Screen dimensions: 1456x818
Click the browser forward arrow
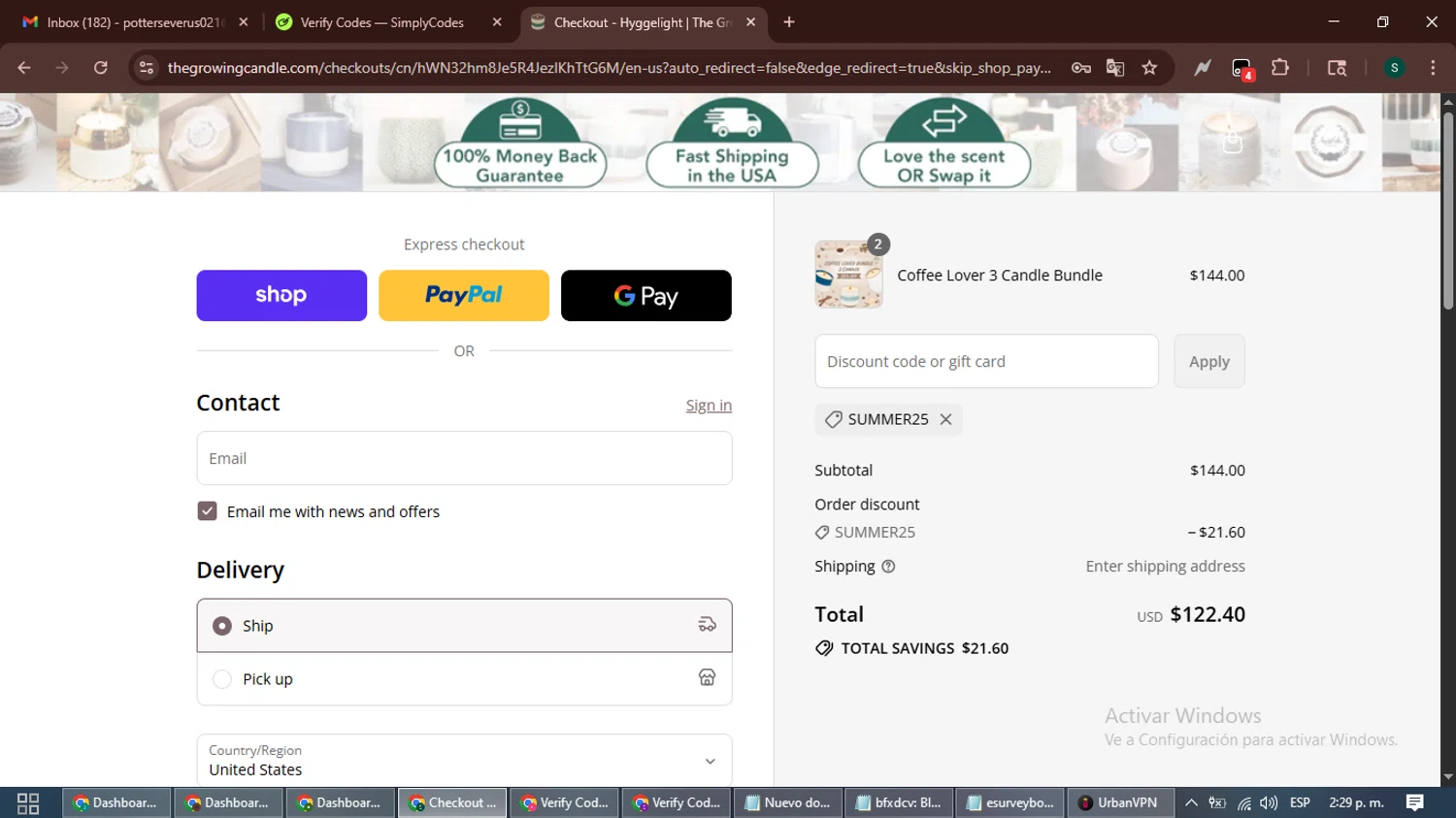pos(62,68)
